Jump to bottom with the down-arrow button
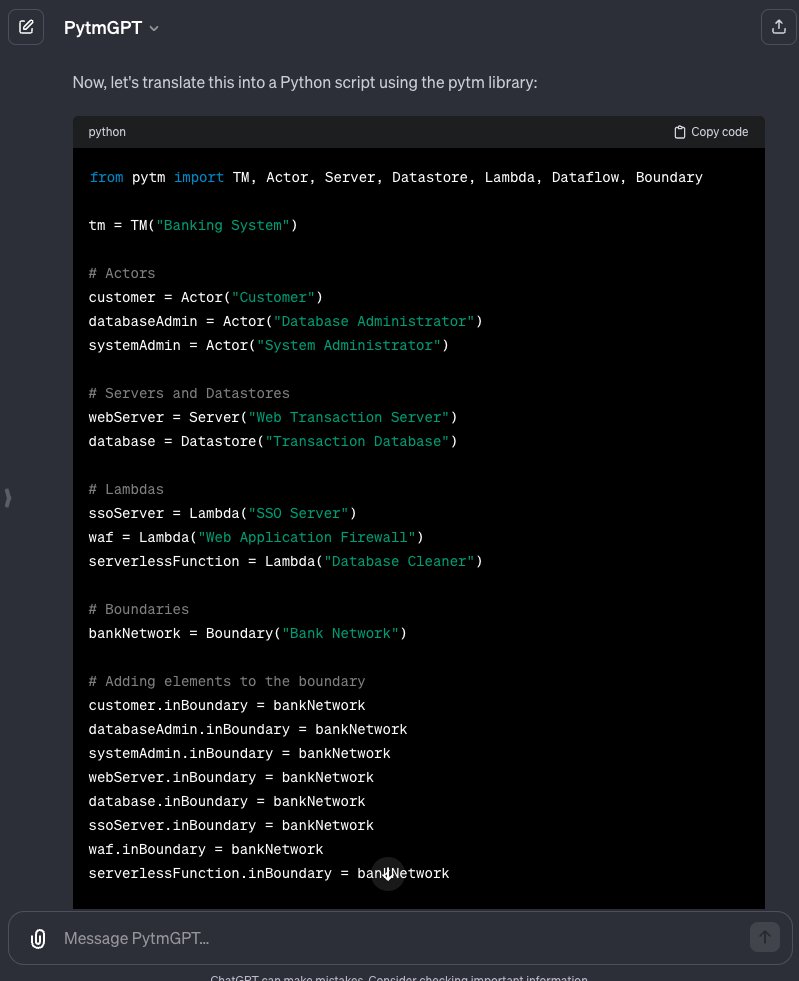The image size is (799, 981). pyautogui.click(x=388, y=873)
